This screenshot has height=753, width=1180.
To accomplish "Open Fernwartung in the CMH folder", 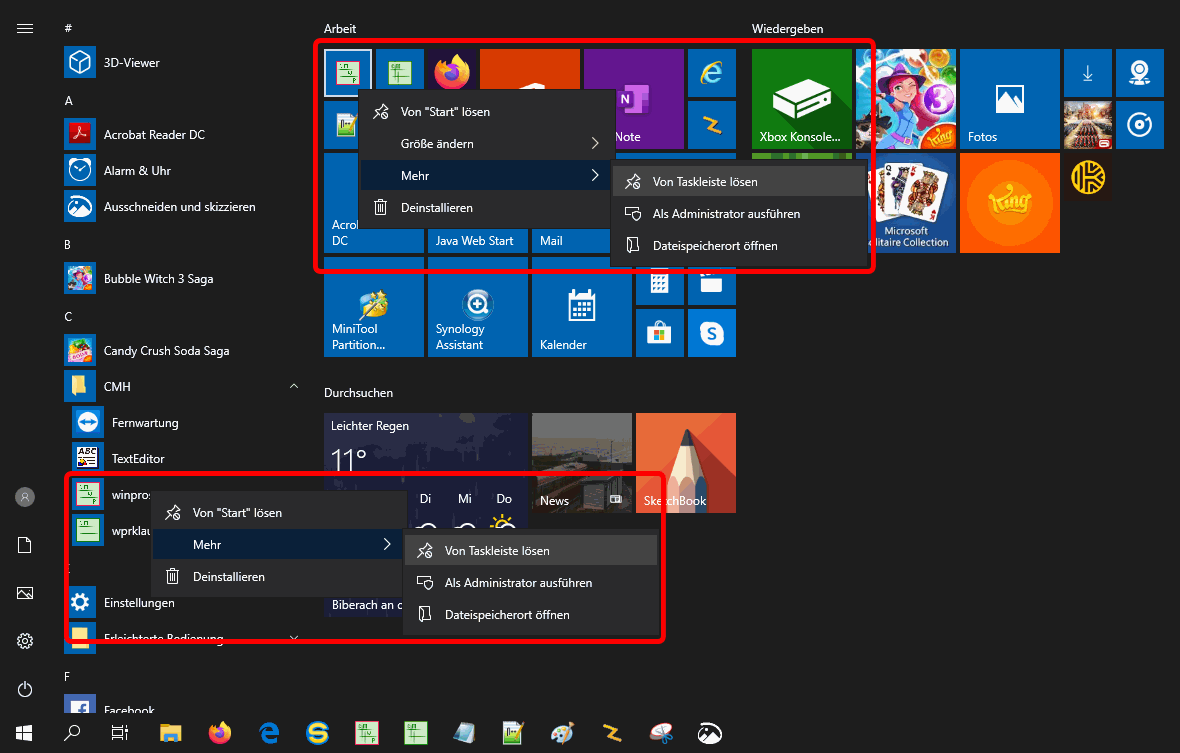I will pos(144,423).
